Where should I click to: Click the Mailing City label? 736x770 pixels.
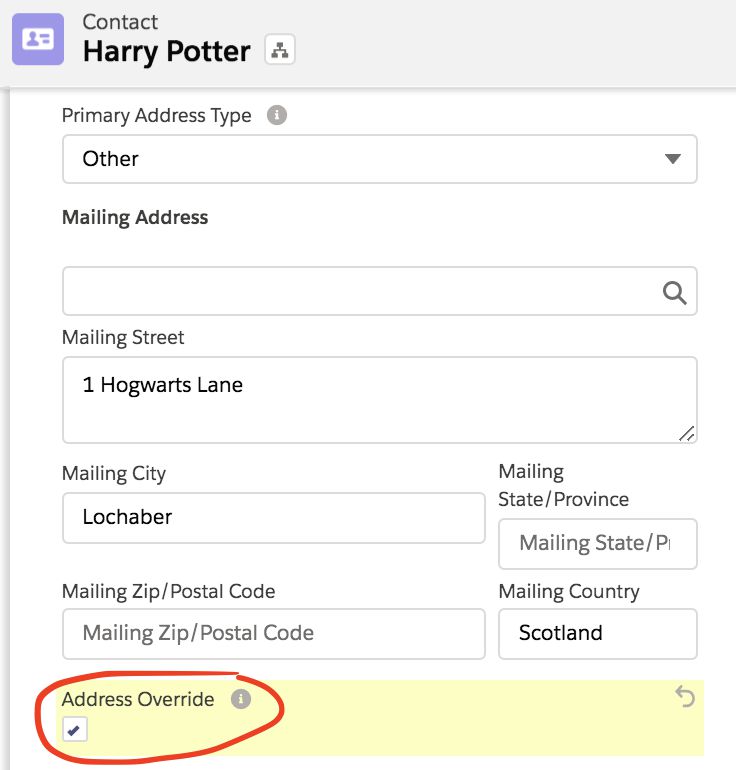(114, 474)
